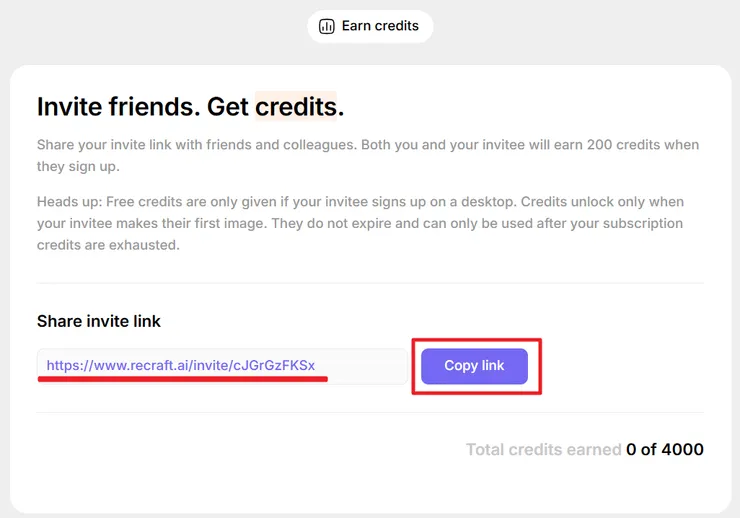The image size is (740, 518).
Task: Click the red underline beneath the invite URL
Action: click(x=182, y=380)
